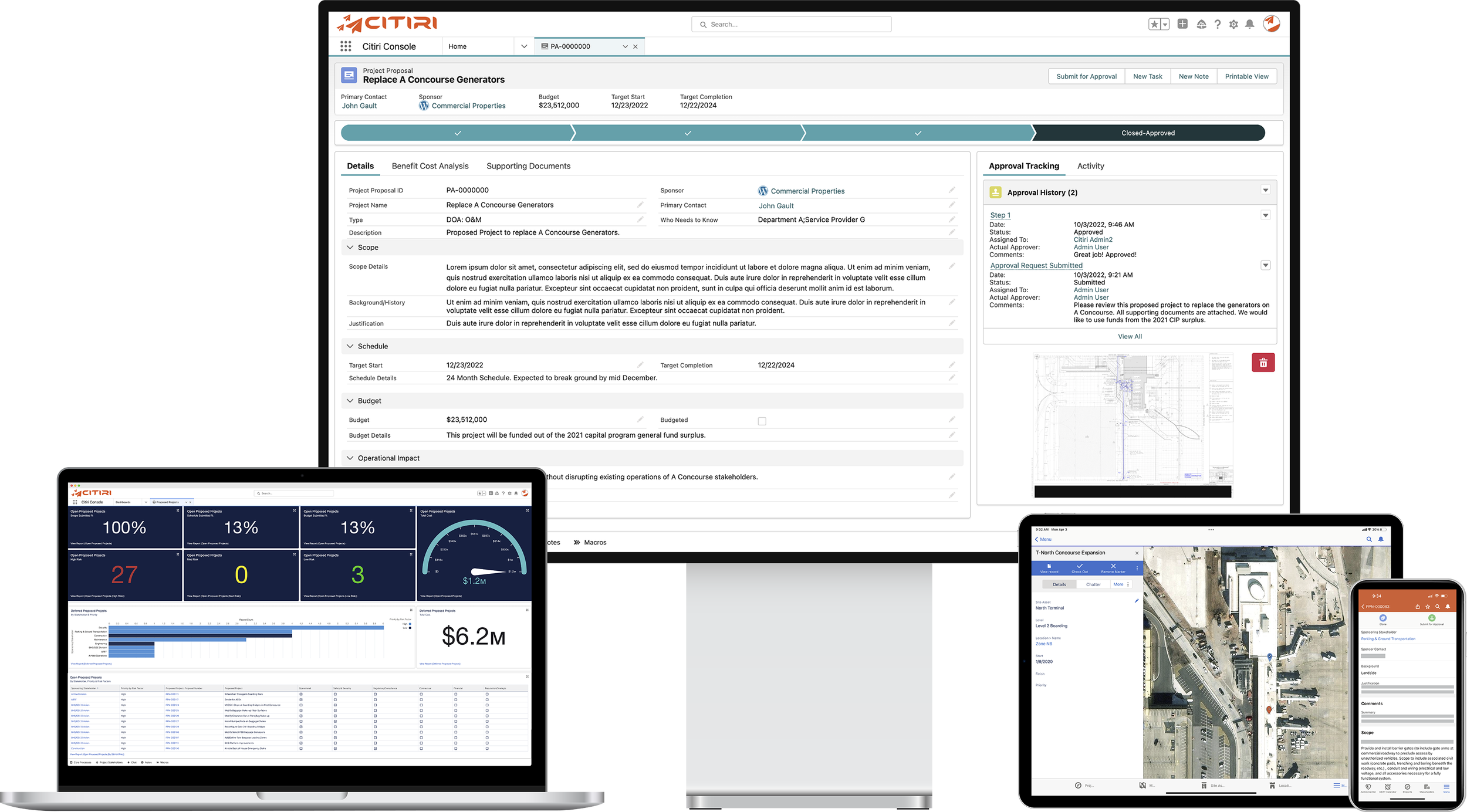Screen dimensions: 1467x812
Task: Open the Trailhead cloud icon in header
Action: 1202,25
